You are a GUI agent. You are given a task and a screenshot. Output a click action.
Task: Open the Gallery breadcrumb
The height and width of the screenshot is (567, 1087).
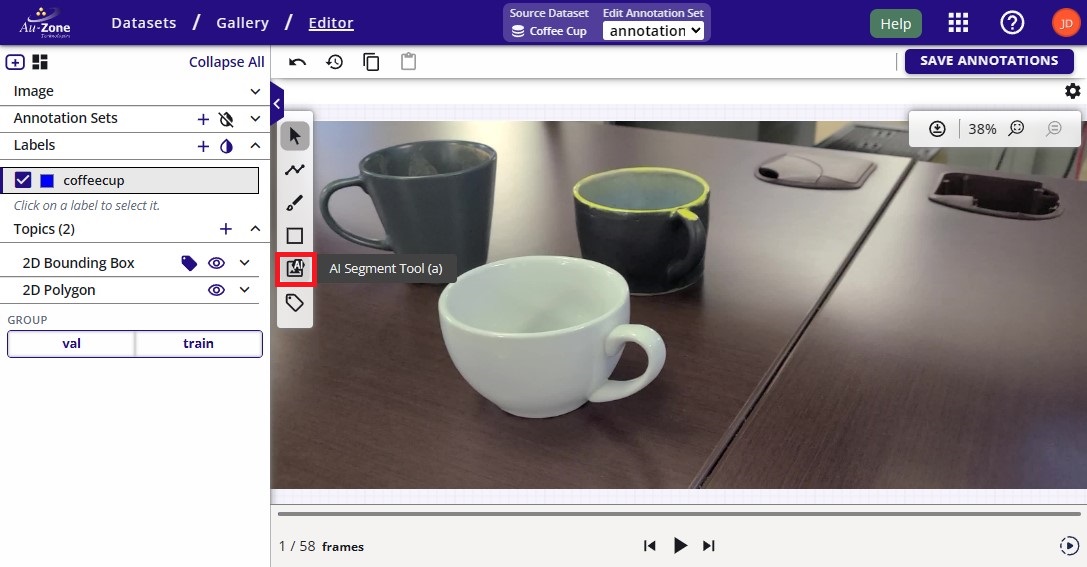(x=242, y=22)
